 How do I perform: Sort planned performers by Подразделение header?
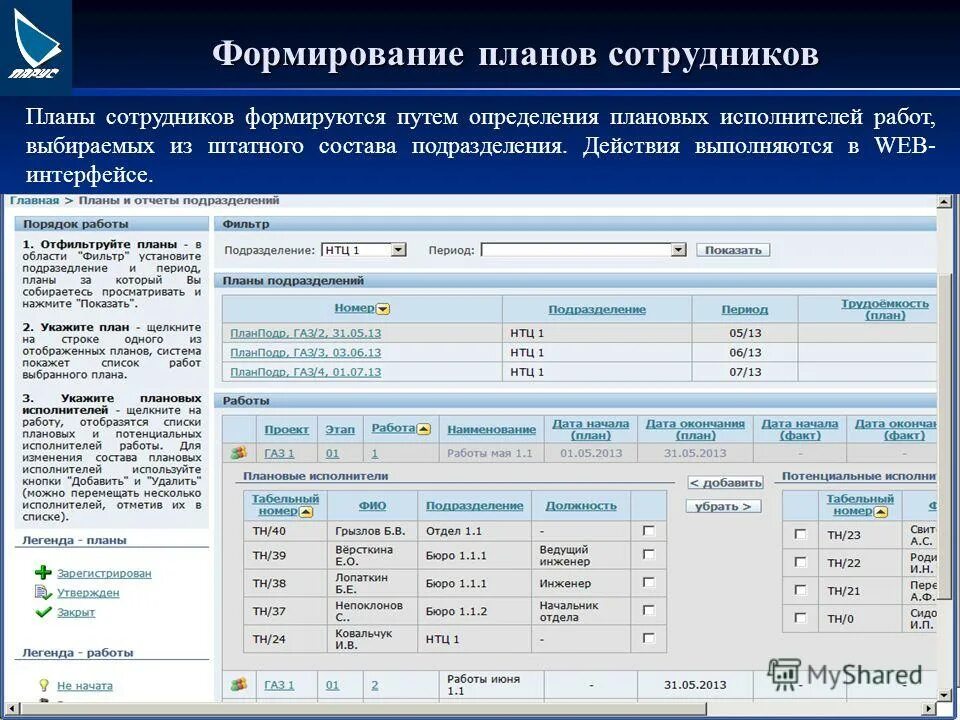coord(474,506)
